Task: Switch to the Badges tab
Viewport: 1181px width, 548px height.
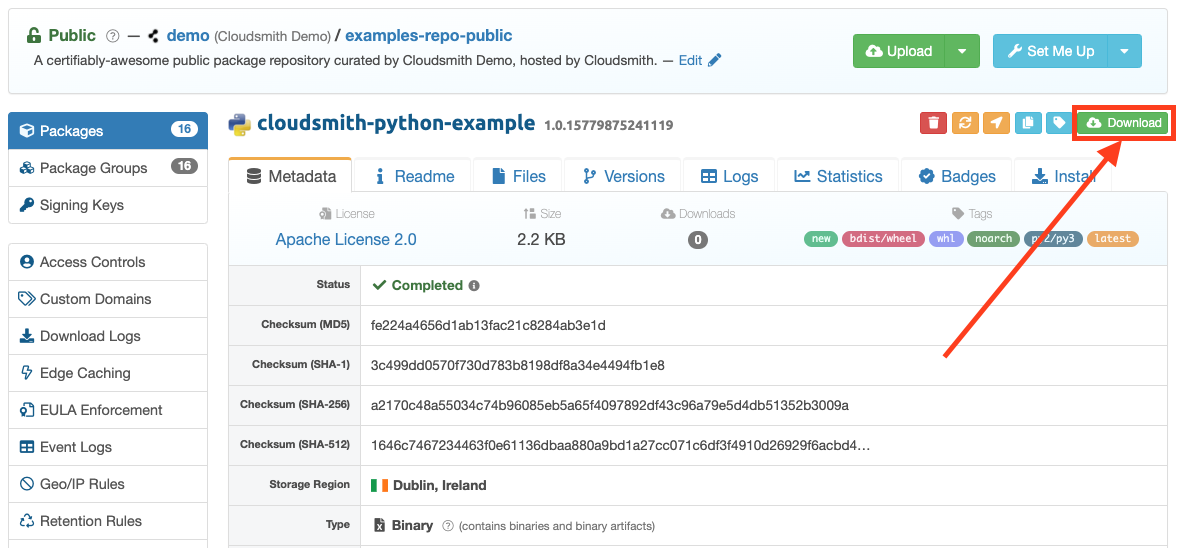Action: point(957,176)
